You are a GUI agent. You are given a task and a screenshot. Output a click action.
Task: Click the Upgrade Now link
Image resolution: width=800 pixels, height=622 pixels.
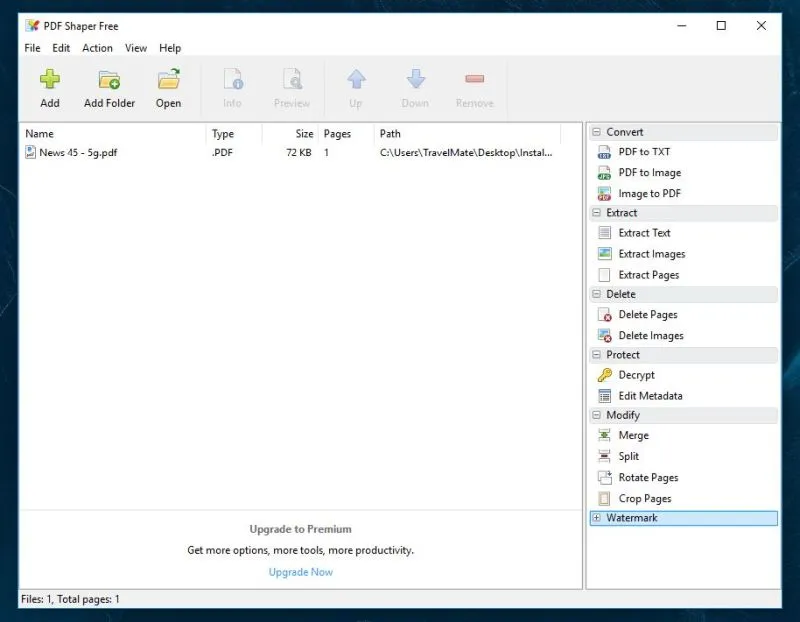point(300,571)
